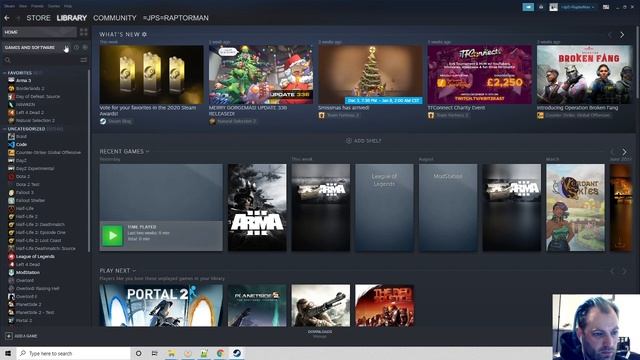Click Add Shelf
640x360 pixels.
(363, 141)
